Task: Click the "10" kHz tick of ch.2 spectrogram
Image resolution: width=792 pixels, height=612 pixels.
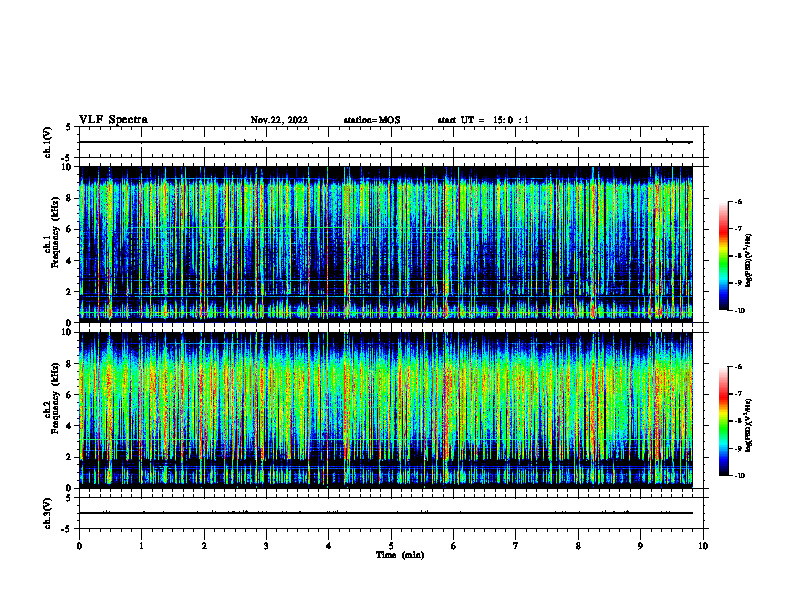Action: (68, 332)
